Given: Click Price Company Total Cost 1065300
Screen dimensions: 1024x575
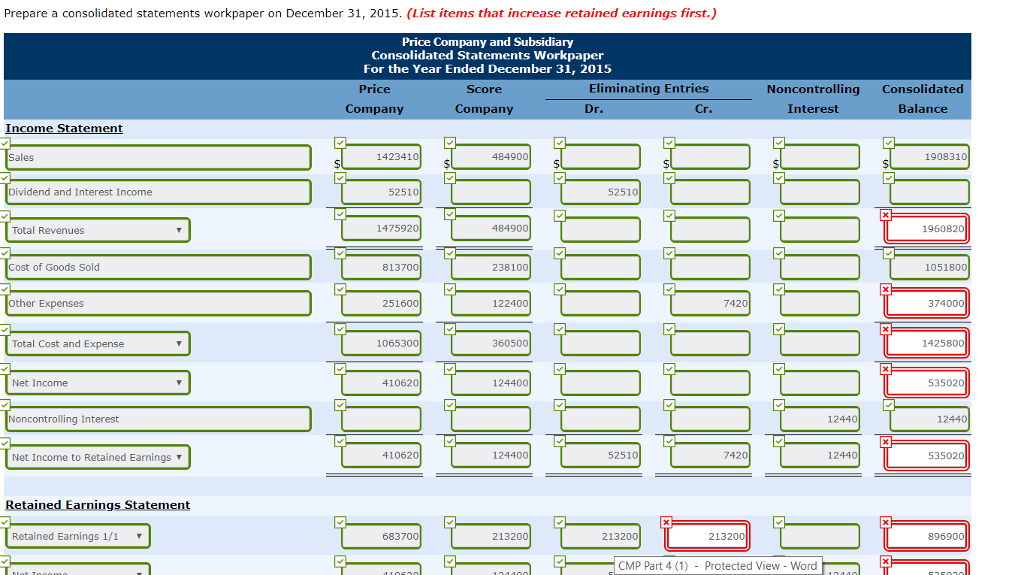Looking at the screenshot, I should click(381, 343).
